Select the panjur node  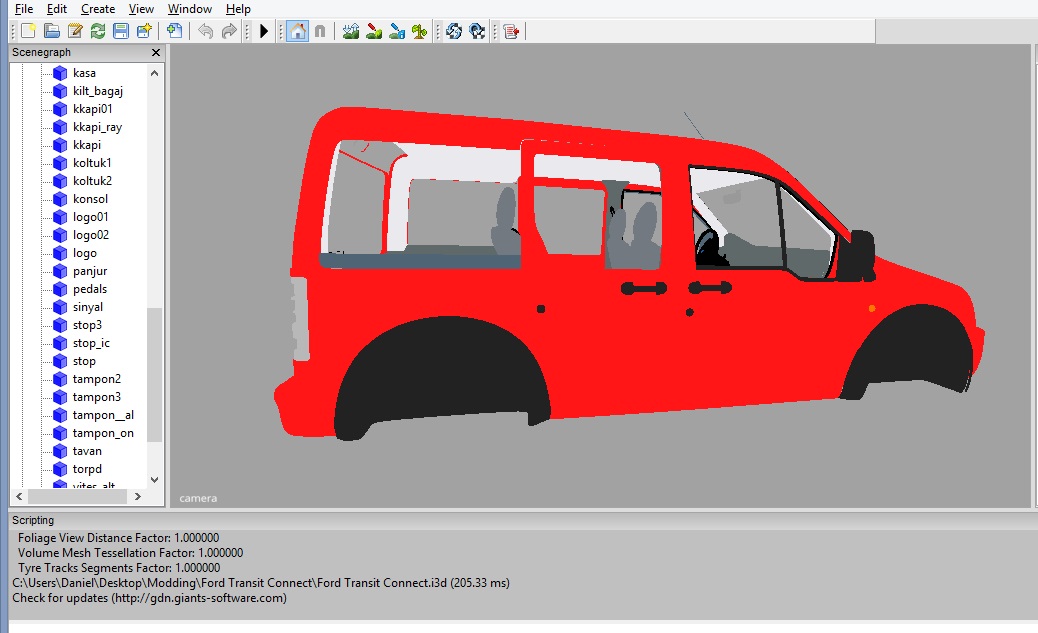(90, 271)
